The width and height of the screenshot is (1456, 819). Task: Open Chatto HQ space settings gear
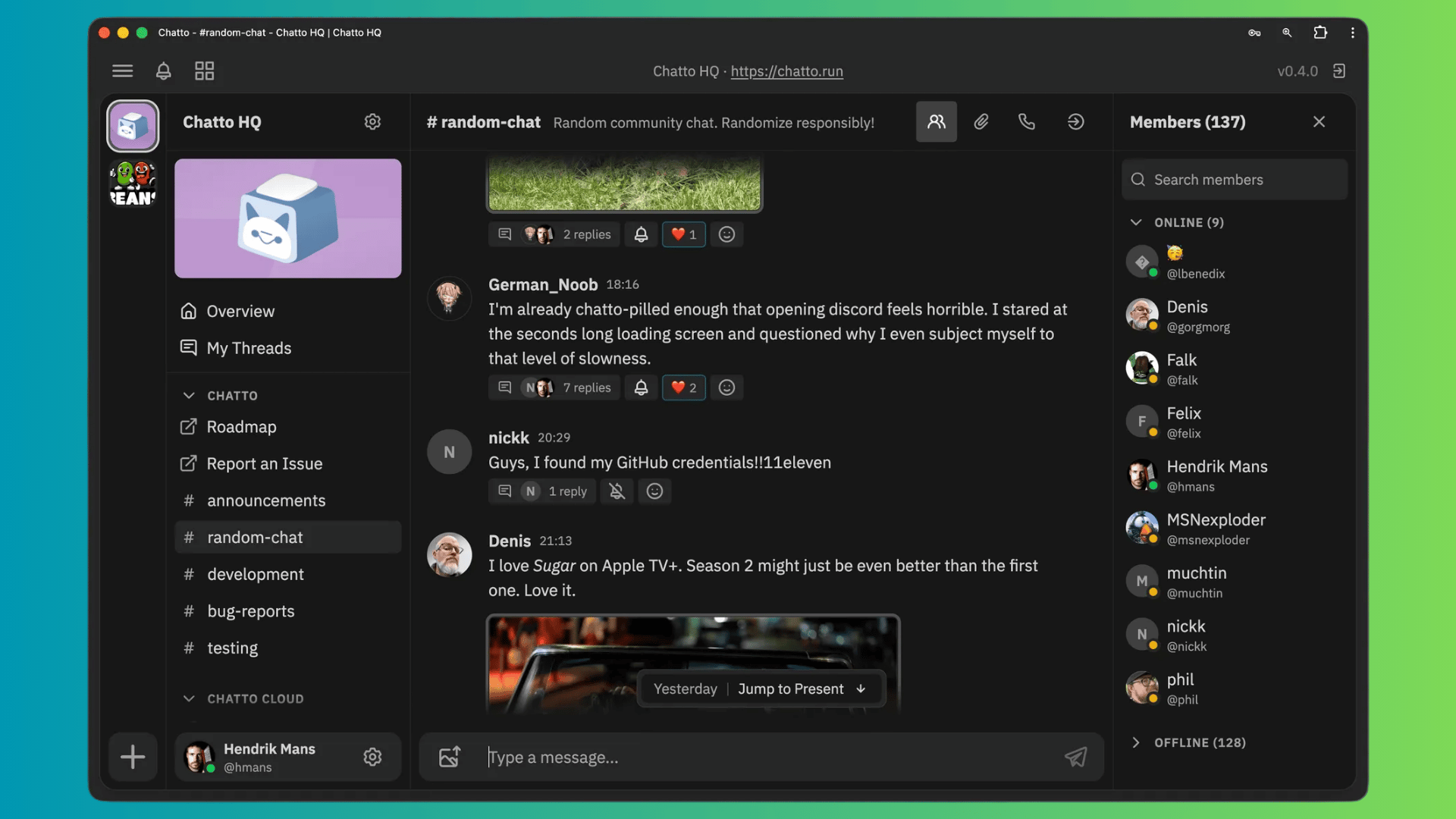coord(372,121)
